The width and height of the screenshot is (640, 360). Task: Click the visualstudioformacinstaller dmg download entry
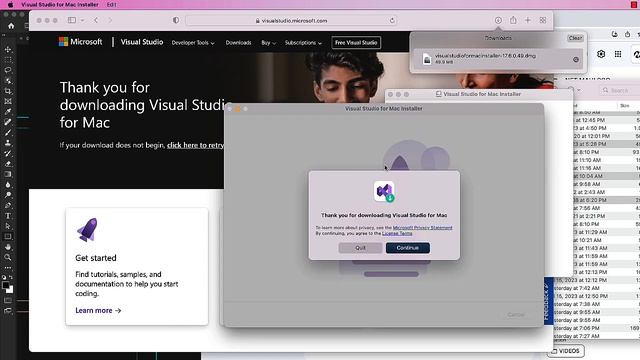(498, 59)
